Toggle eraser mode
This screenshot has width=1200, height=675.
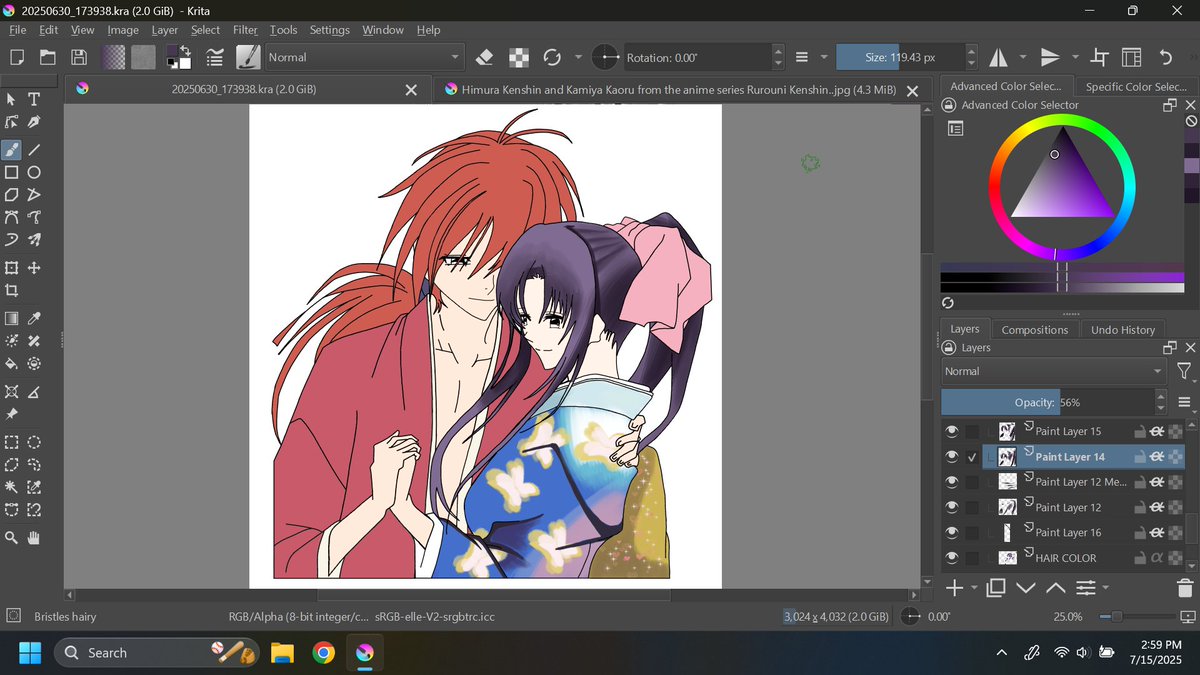485,57
